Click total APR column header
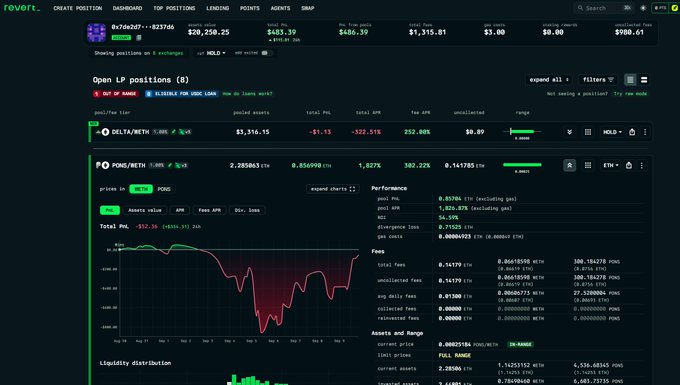The image size is (680, 385). (368, 113)
